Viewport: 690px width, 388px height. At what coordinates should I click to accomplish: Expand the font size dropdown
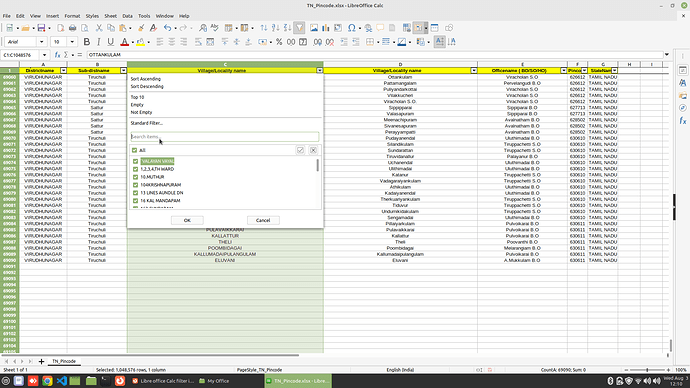pyautogui.click(x=72, y=42)
